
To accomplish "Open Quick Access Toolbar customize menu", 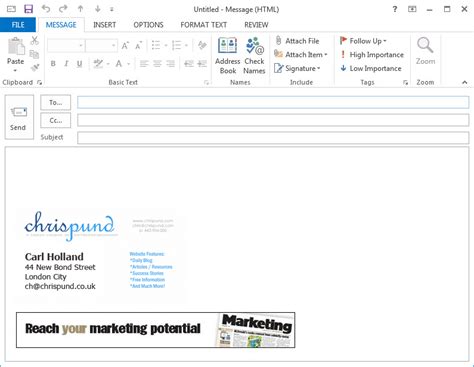I will (x=112, y=9).
